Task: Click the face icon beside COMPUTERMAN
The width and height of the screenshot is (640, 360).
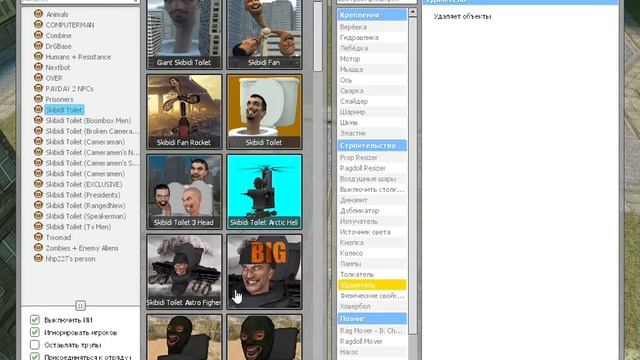Action: 38,24
